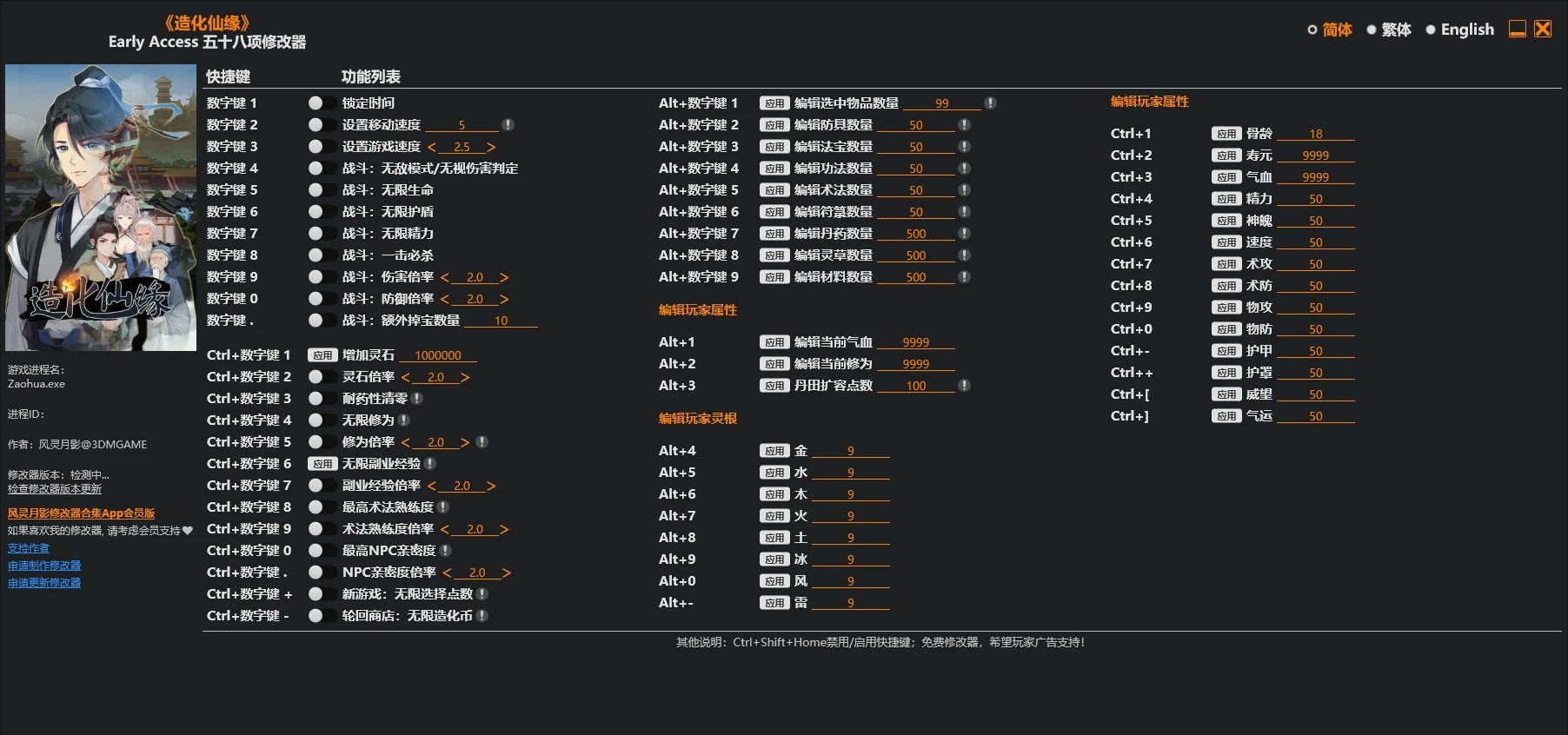Increase 灵石倍率 using right arrow
Viewport: 1568px width, 735px height.
tap(465, 378)
